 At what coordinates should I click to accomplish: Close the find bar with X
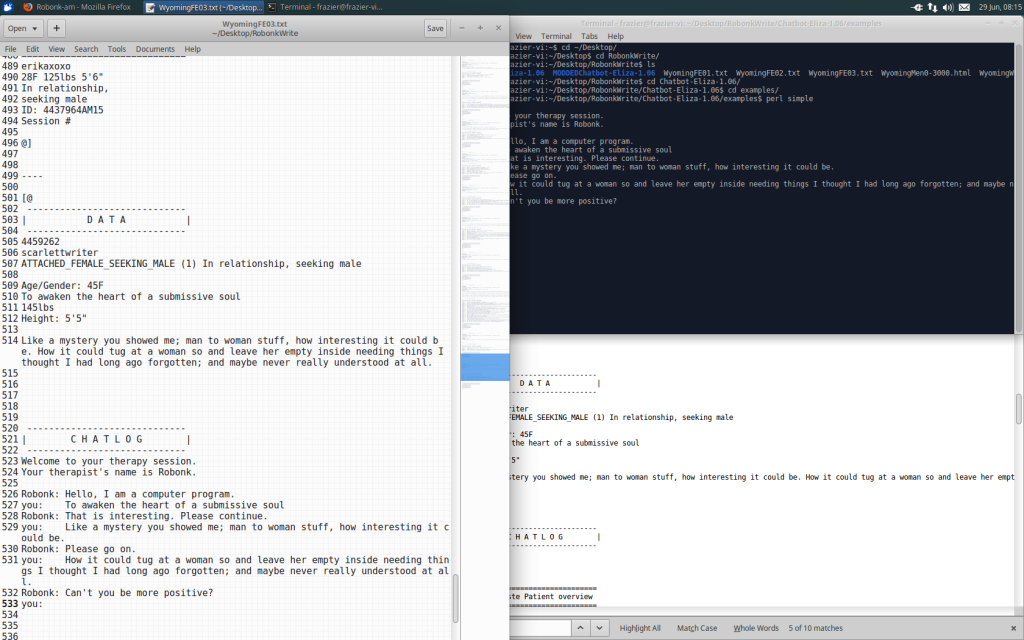pyautogui.click(x=1013, y=628)
